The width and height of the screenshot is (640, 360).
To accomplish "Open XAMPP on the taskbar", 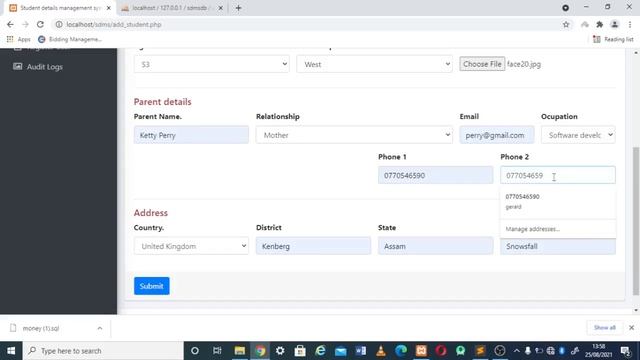I will (x=421, y=351).
